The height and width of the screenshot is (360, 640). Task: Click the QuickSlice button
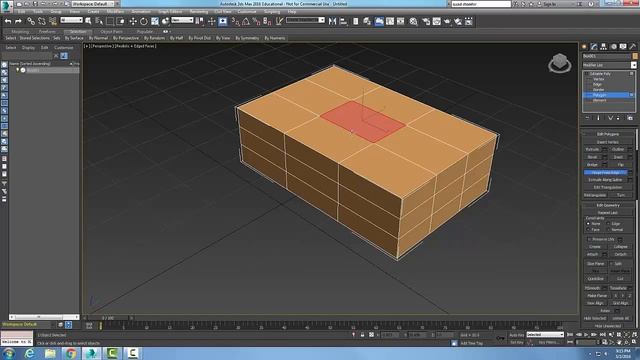(596, 279)
